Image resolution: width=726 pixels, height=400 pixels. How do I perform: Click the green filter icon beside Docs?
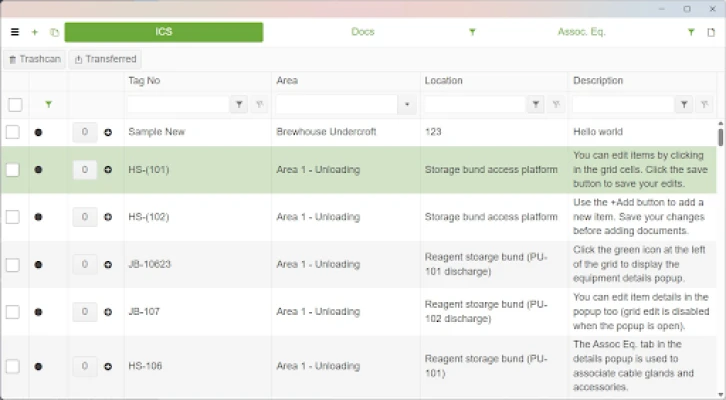point(472,32)
